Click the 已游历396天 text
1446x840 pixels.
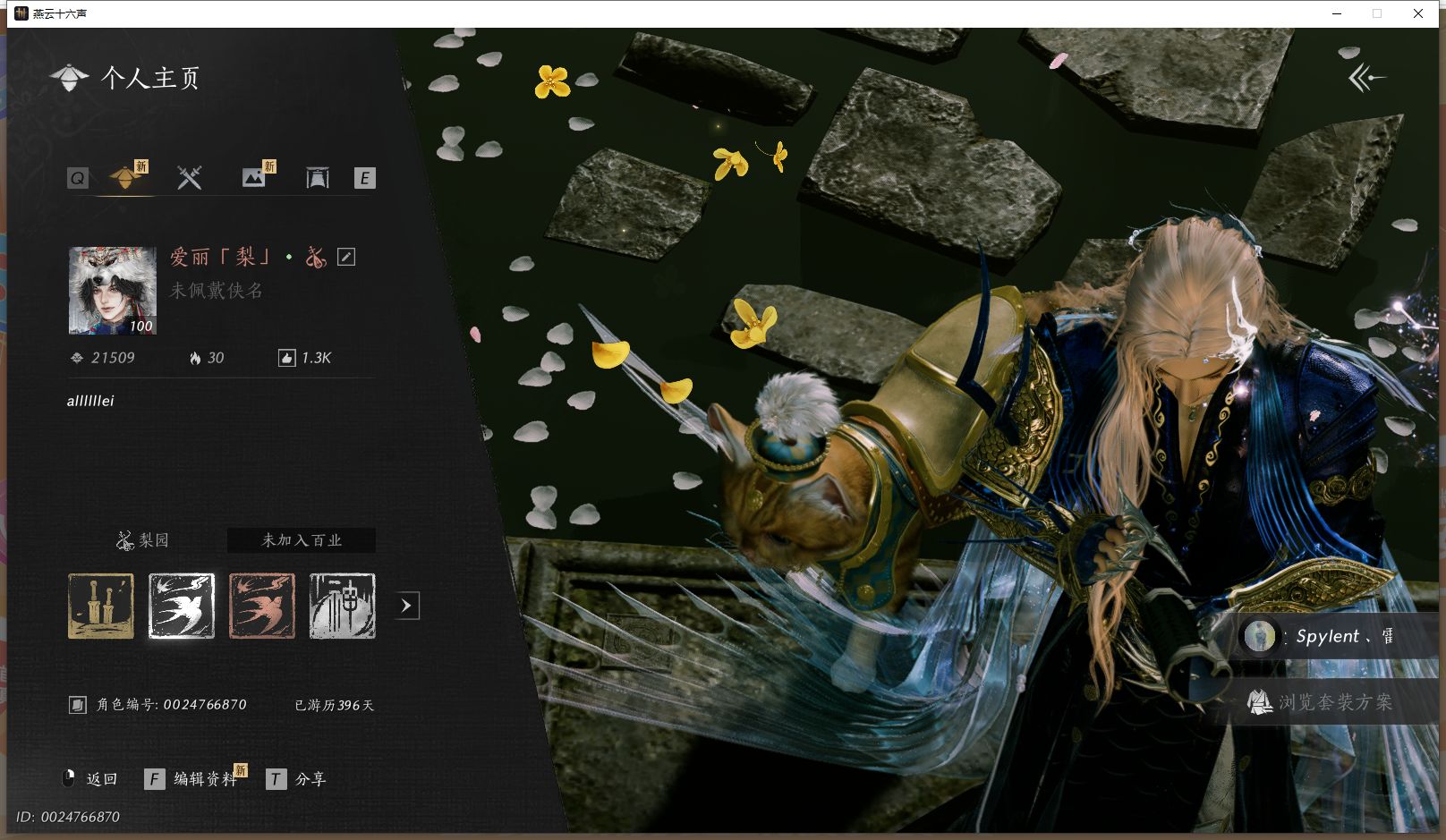(x=335, y=705)
